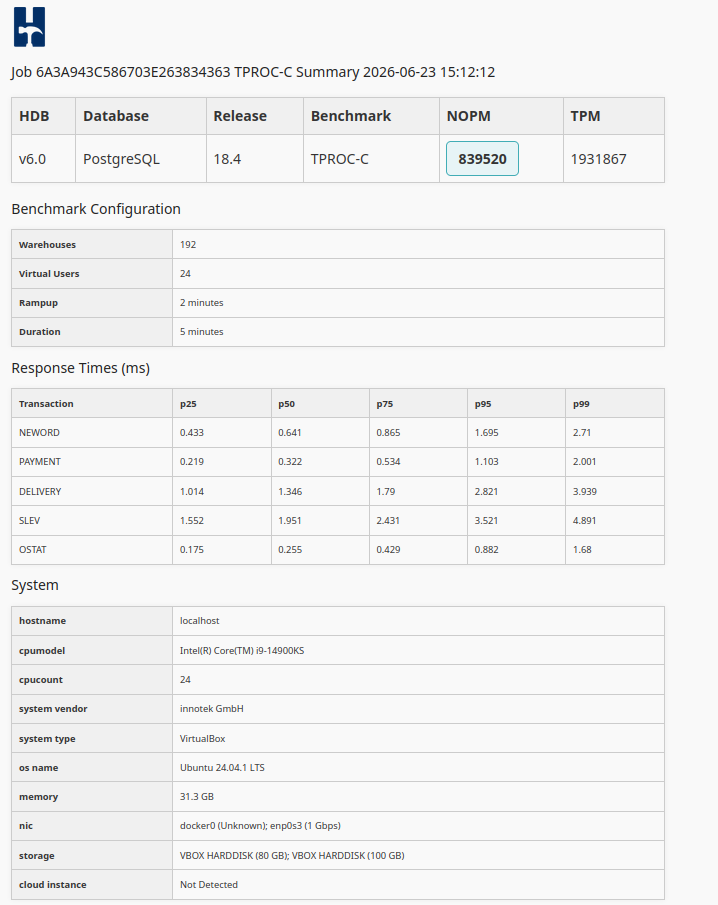
Task: Click the TPM value 1931867
Action: pos(598,159)
